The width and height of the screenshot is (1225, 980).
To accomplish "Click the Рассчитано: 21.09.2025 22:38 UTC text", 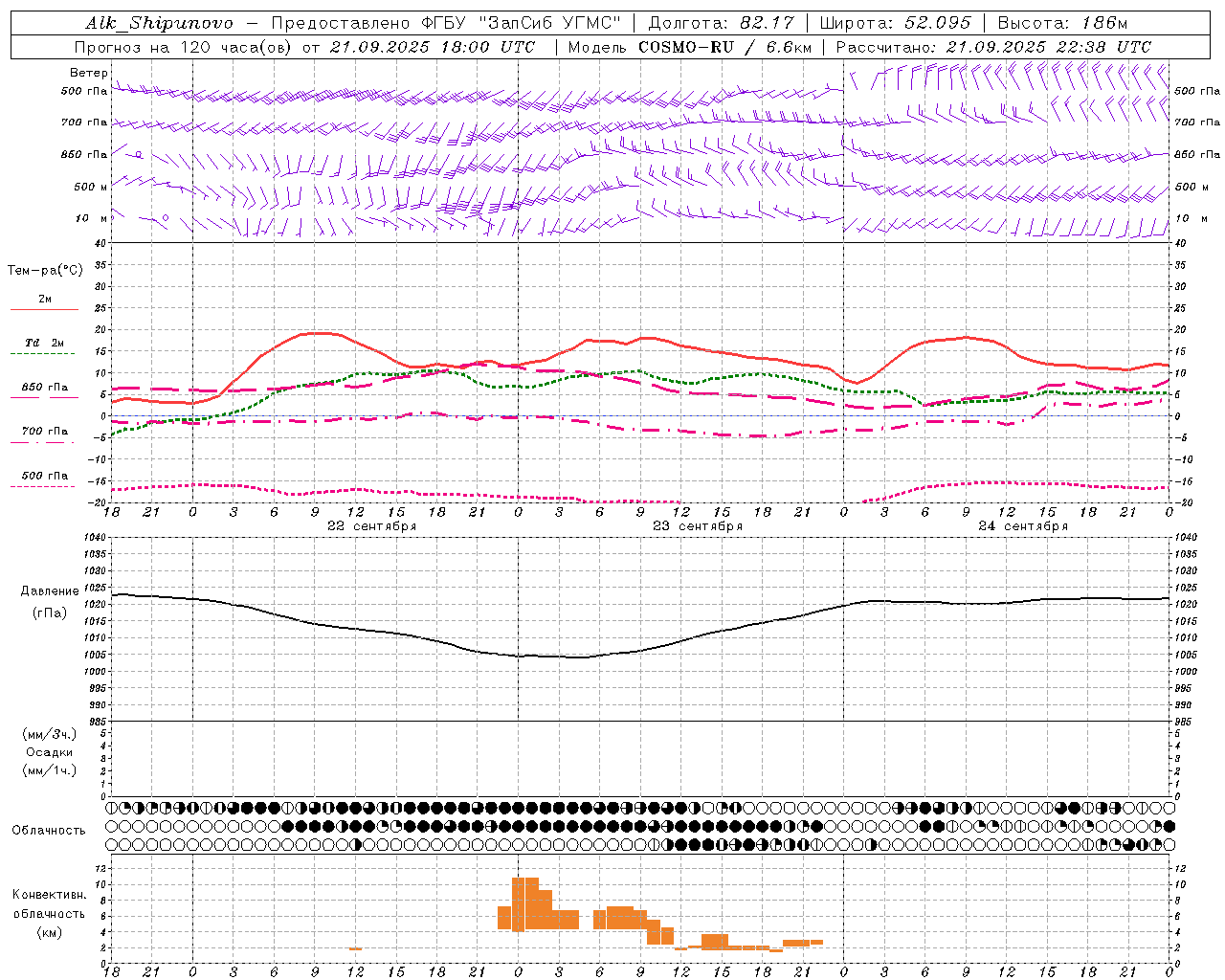I will [x=993, y=47].
